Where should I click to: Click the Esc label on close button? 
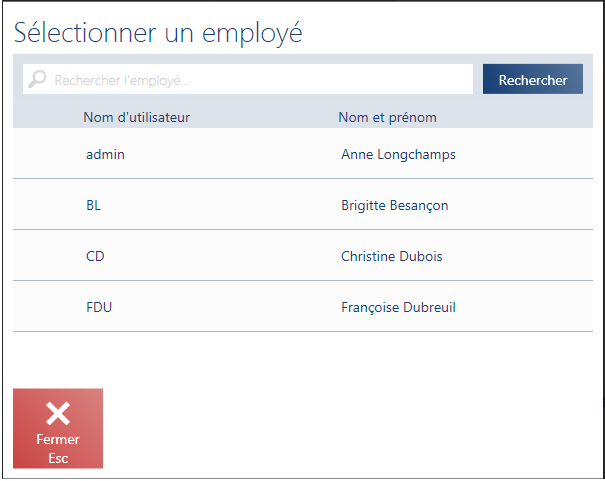pyautogui.click(x=58, y=458)
